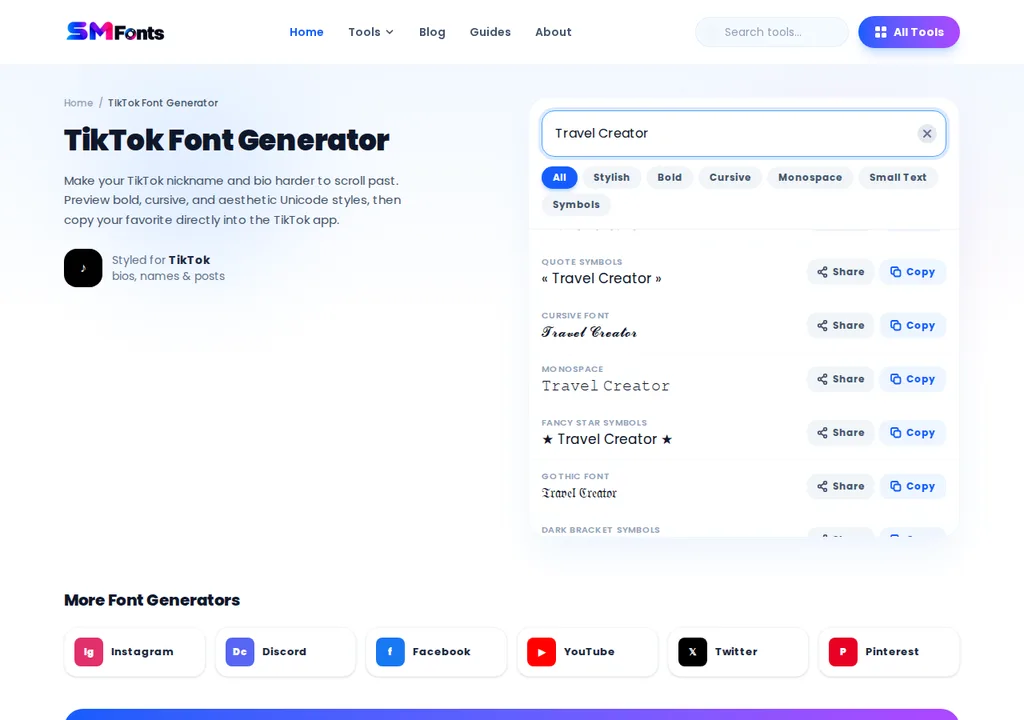The image size is (1024, 720).
Task: Filter by Monospace fonts
Action: tap(810, 177)
